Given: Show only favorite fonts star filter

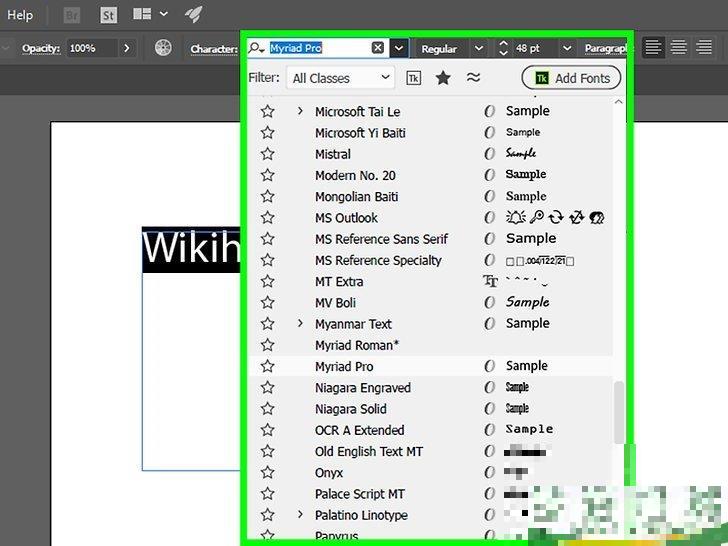Looking at the screenshot, I should coord(443,78).
